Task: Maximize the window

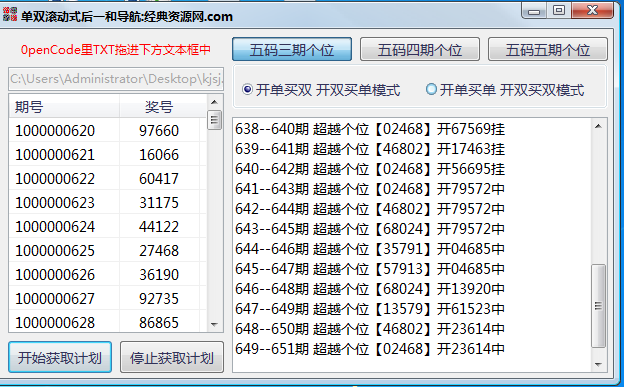Action: [x=559, y=11]
